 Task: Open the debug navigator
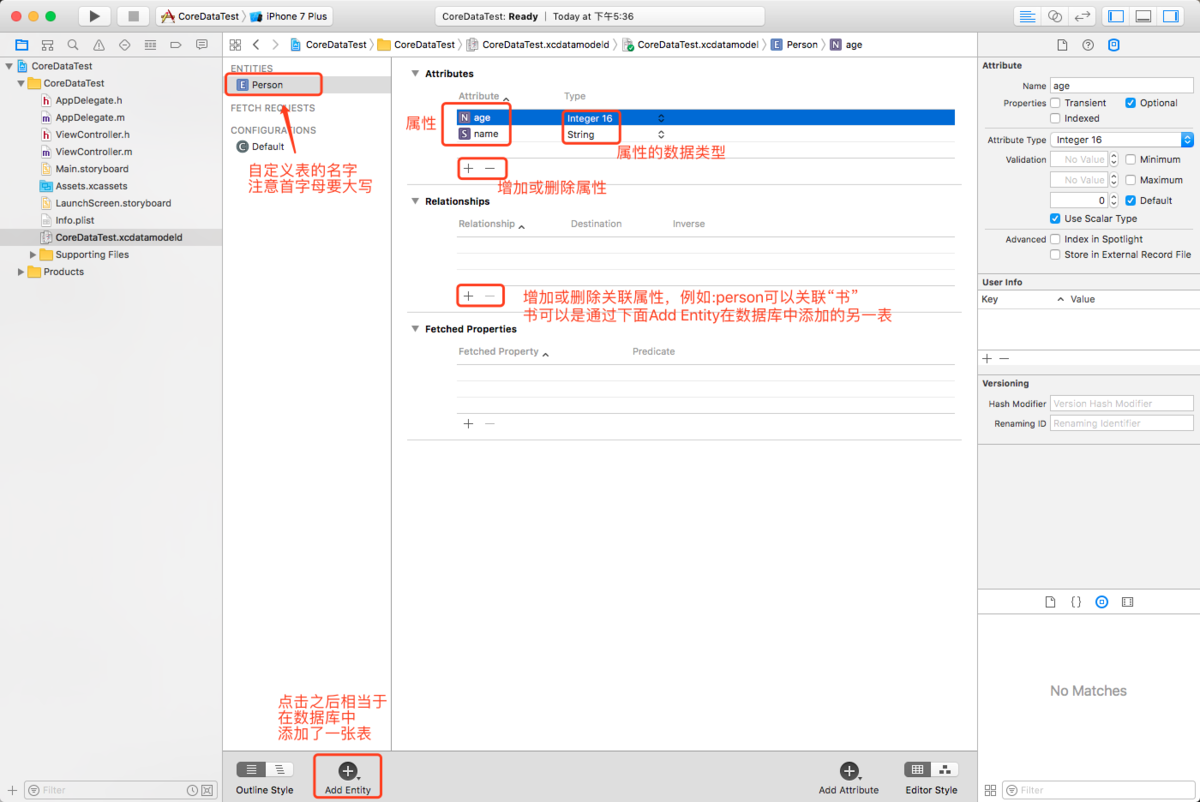[150, 45]
